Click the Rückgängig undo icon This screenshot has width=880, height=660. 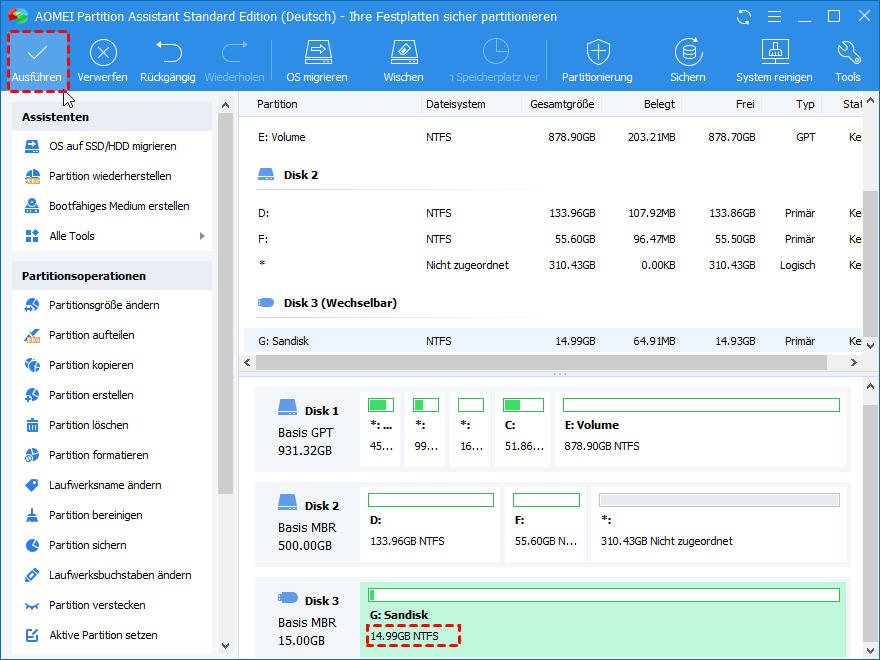pos(167,54)
